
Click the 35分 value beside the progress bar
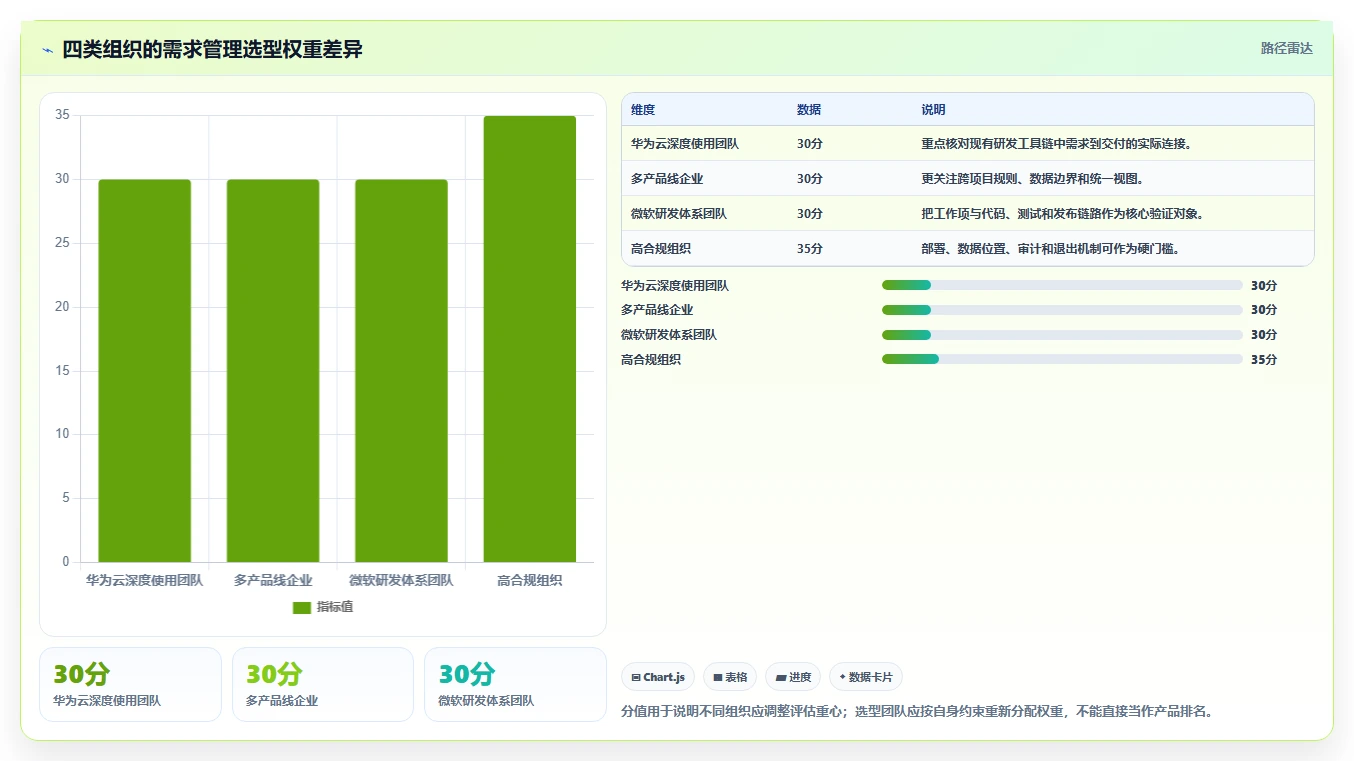tap(1264, 360)
